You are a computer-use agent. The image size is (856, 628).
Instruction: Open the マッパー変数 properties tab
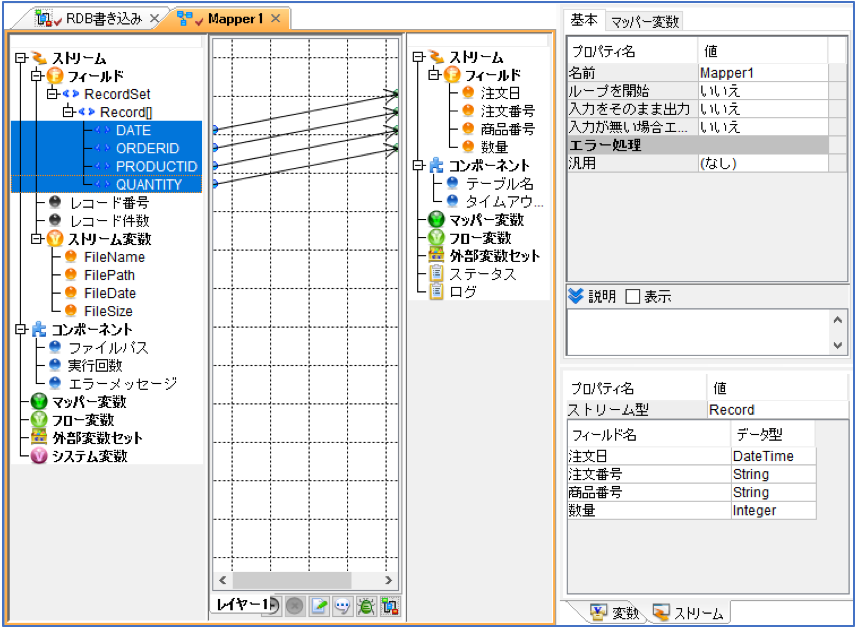644,22
